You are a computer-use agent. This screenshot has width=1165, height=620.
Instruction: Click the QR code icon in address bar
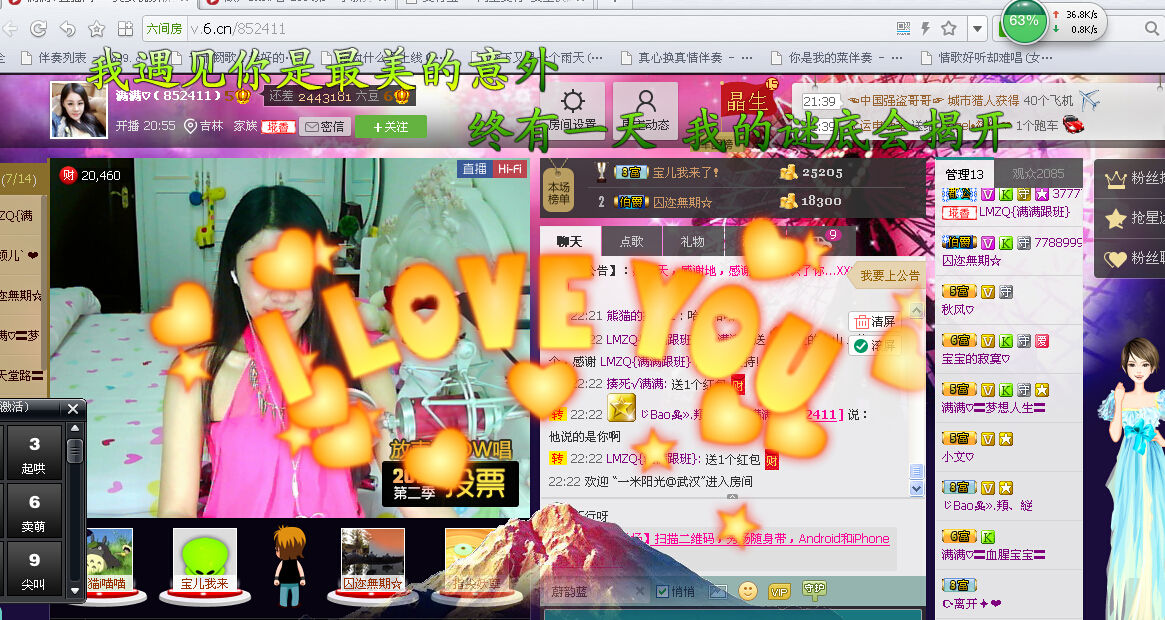click(903, 29)
